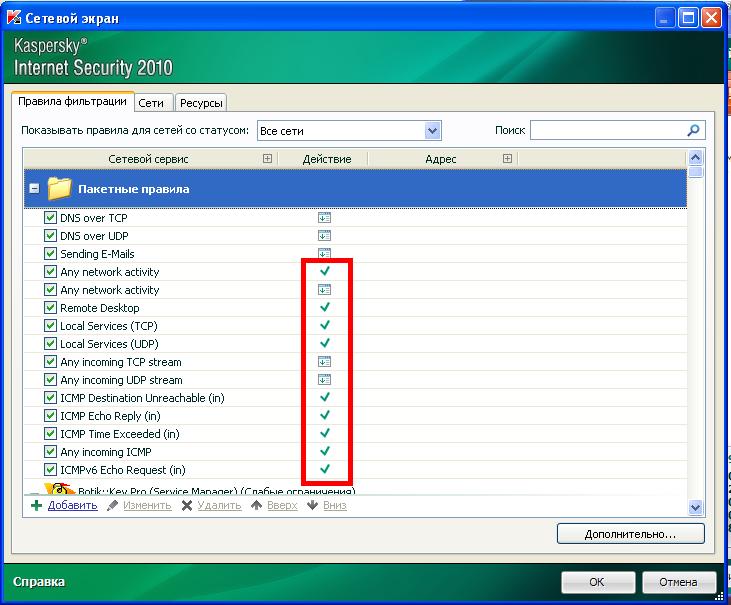Click the yellow folder icon of Пакетные правила
Viewport: 731px width, 605px height.
pos(59,188)
